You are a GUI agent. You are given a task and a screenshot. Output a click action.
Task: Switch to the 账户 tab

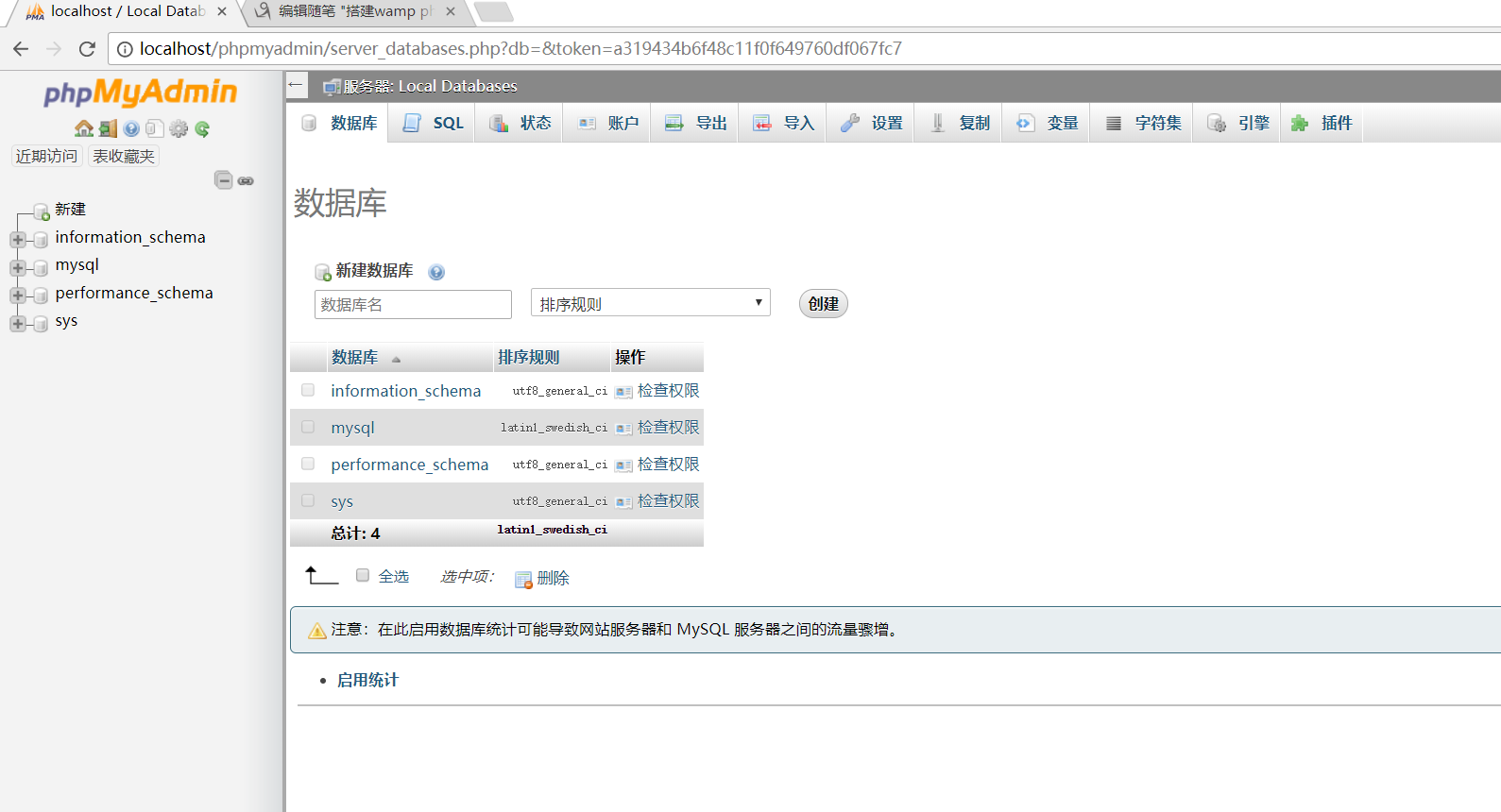coord(607,124)
